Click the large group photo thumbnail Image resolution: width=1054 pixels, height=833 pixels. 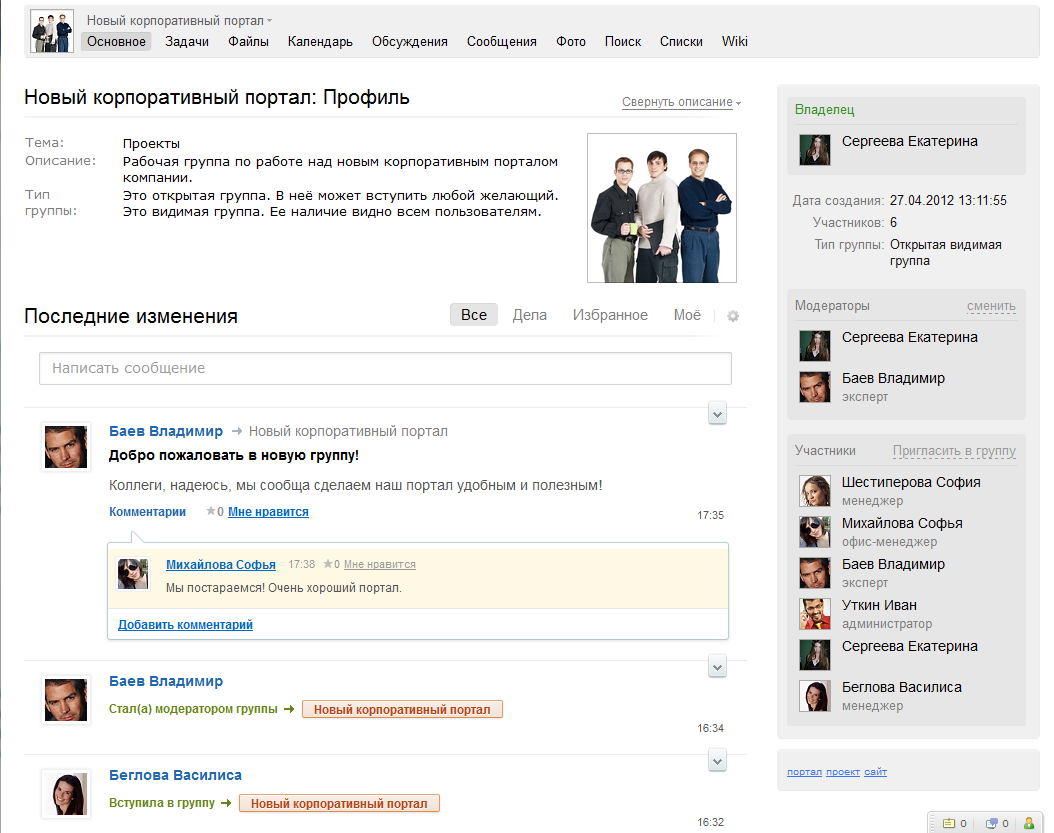[x=662, y=208]
